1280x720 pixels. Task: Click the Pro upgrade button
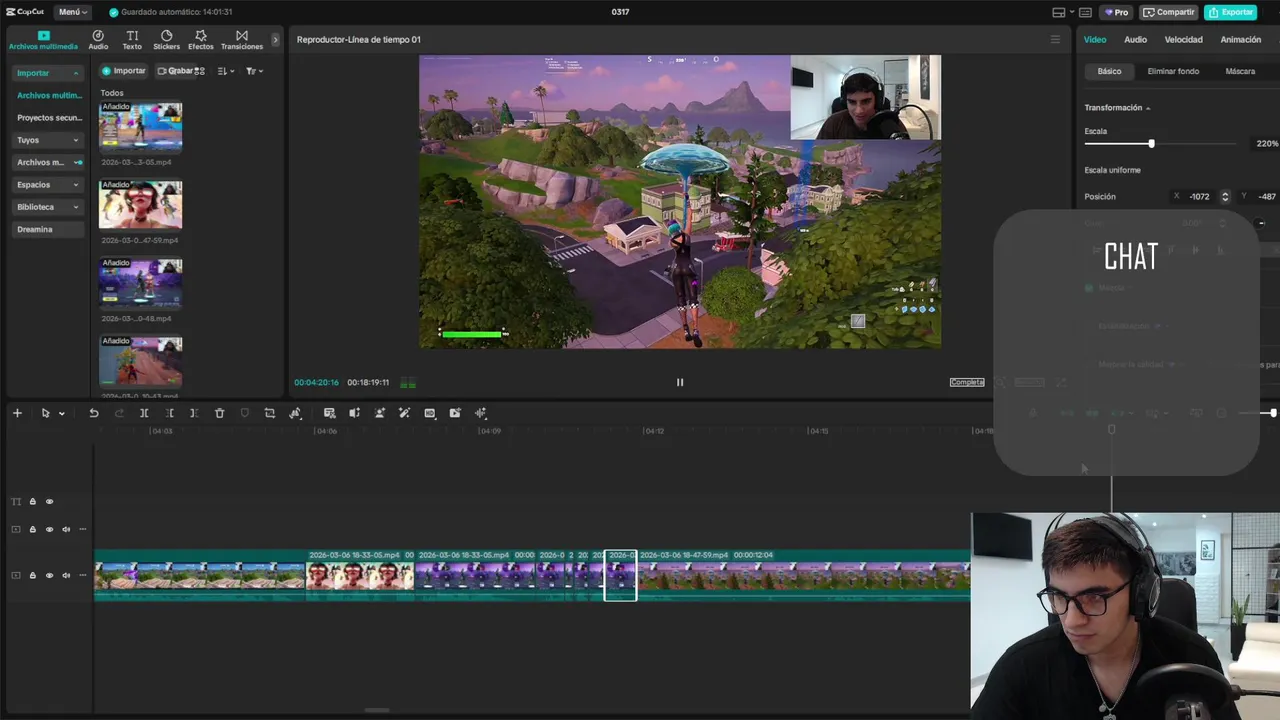tap(1115, 12)
